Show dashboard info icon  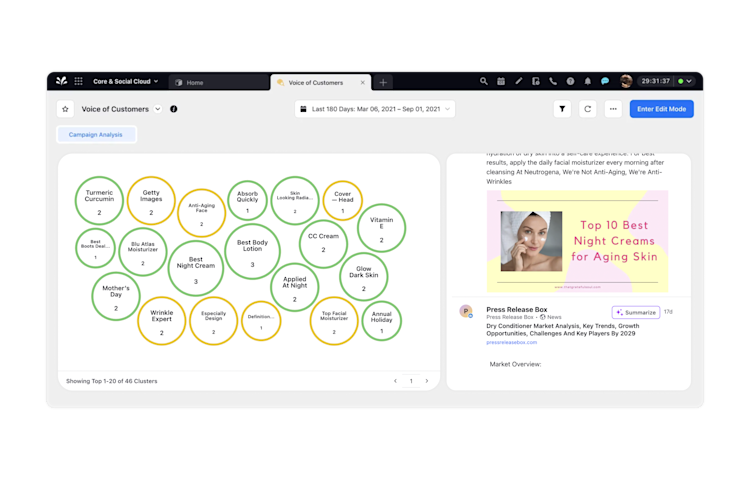pyautogui.click(x=174, y=109)
